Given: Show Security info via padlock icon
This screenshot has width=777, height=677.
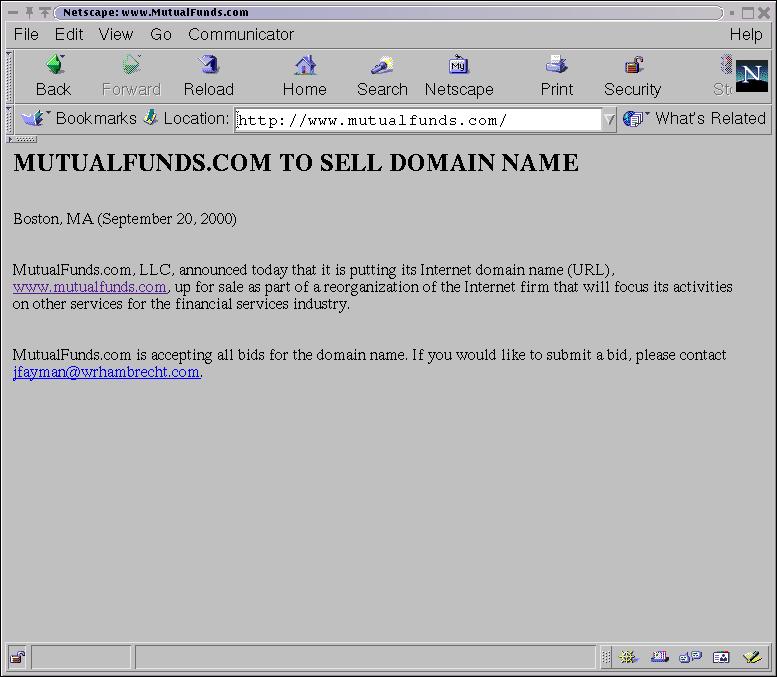Looking at the screenshot, I should coord(633,76).
